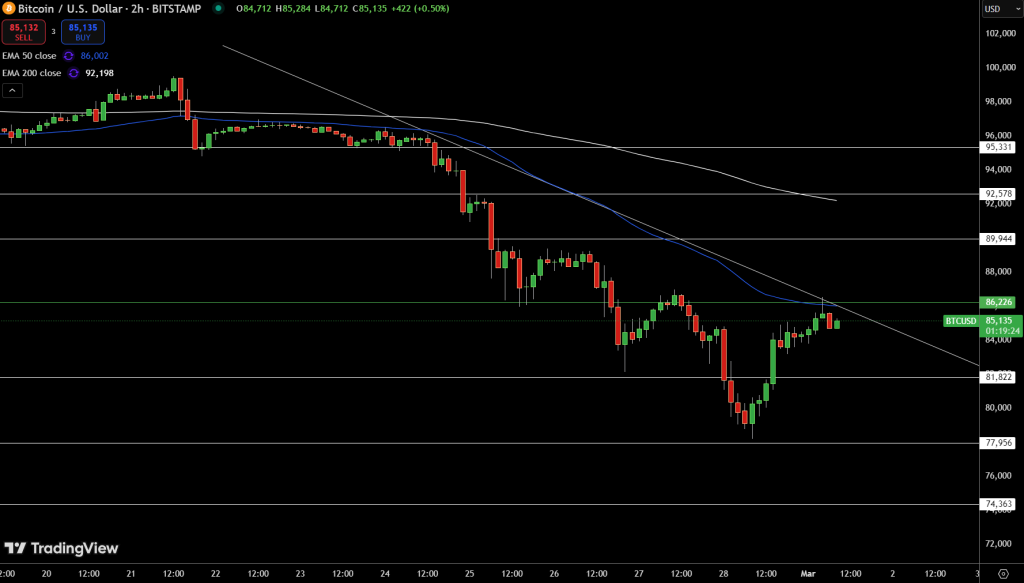Image resolution: width=1024 pixels, height=583 pixels.
Task: Click the 77,956 horizontal line price label
Action: coord(999,443)
